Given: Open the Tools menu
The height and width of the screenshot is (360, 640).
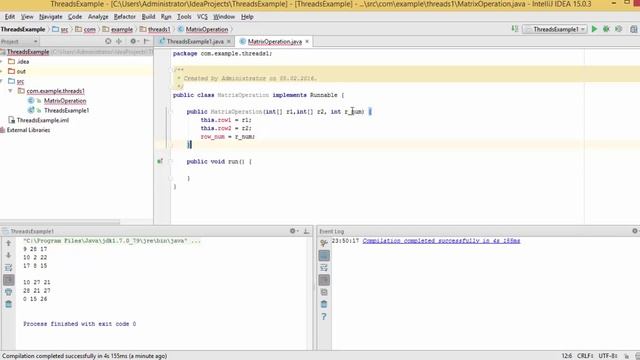Looking at the screenshot, I should pos(184,17).
